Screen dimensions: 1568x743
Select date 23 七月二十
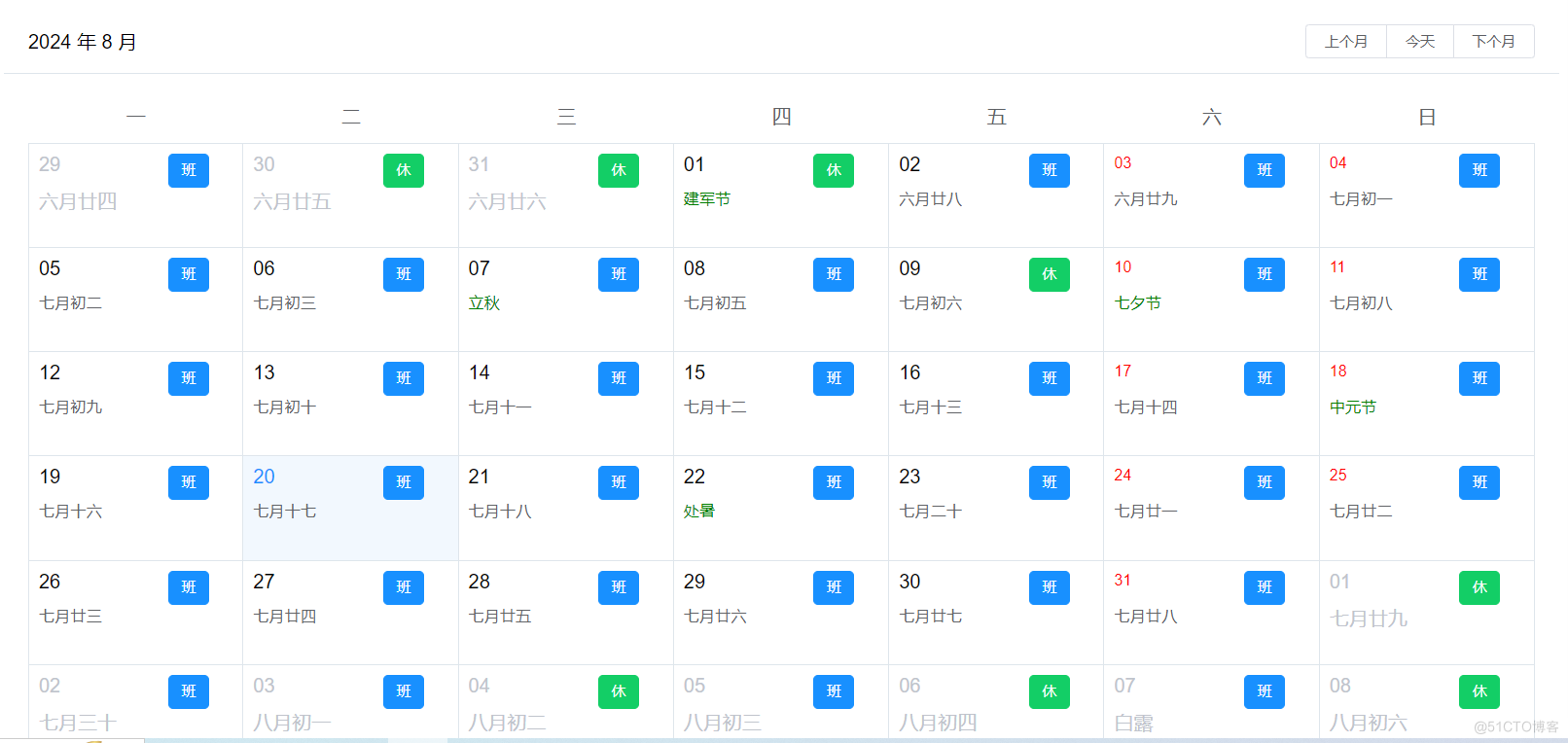[996, 508]
